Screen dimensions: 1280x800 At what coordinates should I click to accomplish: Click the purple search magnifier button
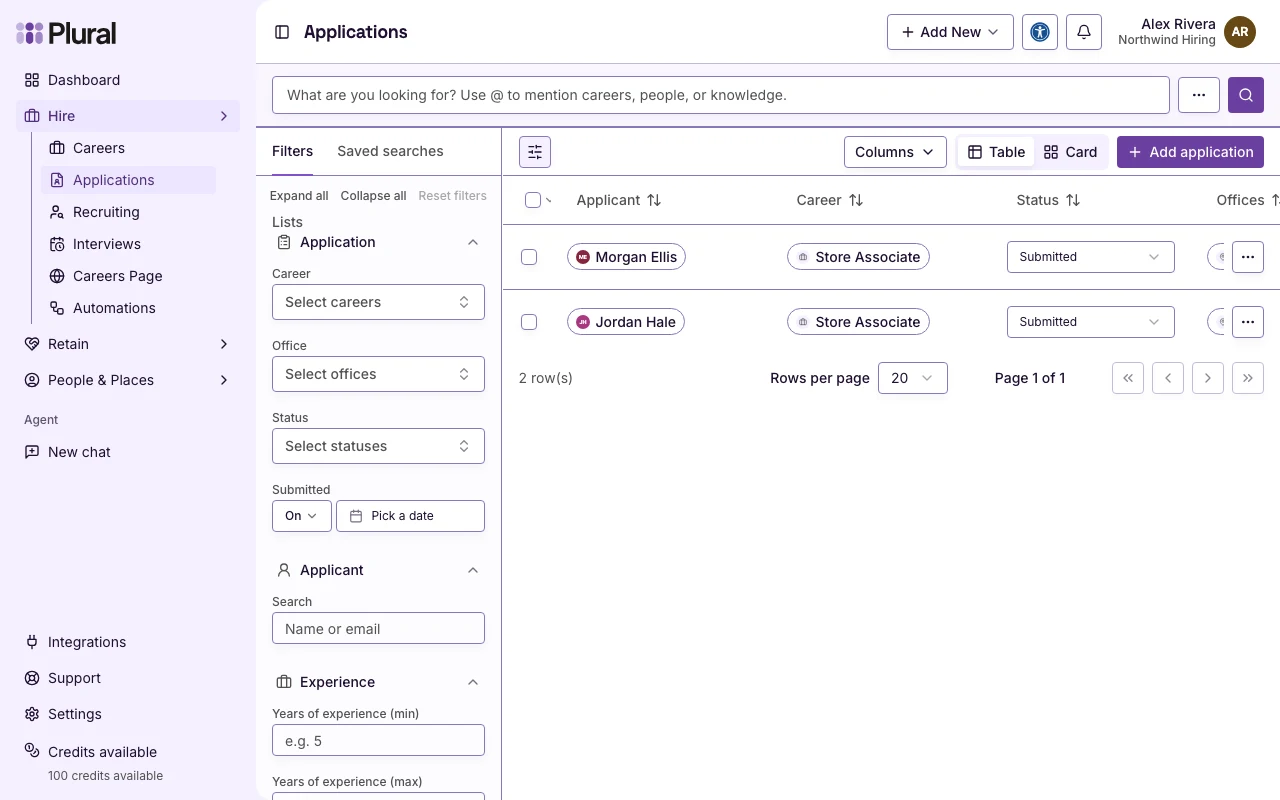point(1246,95)
